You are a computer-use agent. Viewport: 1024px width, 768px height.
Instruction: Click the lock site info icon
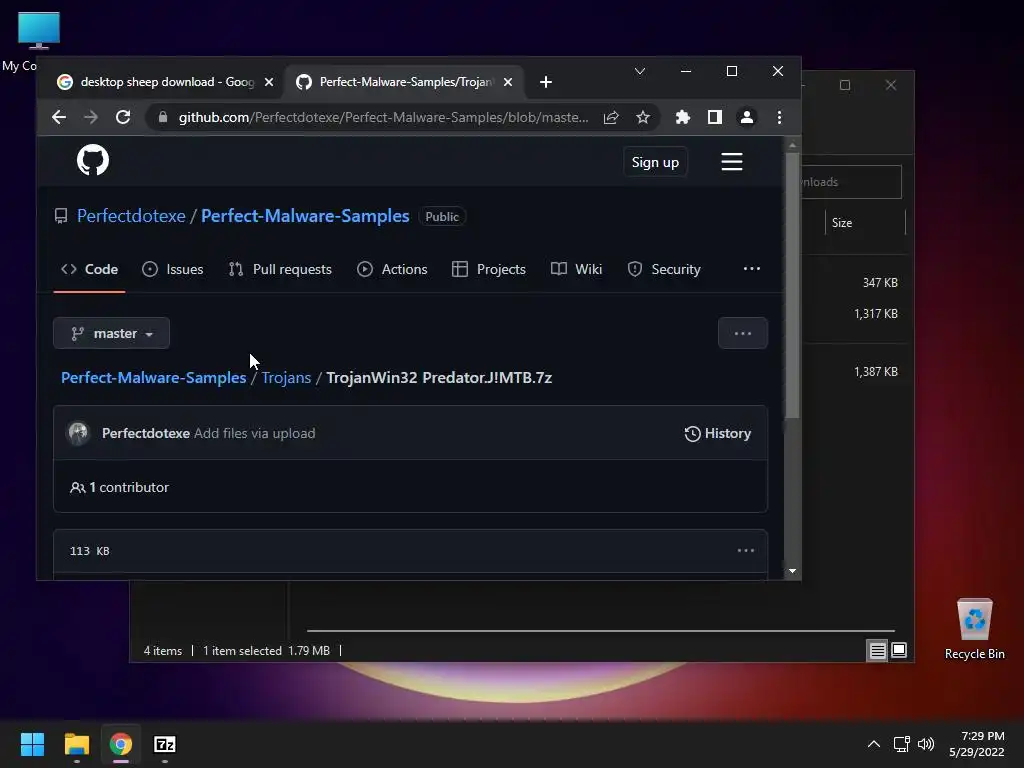[163, 118]
